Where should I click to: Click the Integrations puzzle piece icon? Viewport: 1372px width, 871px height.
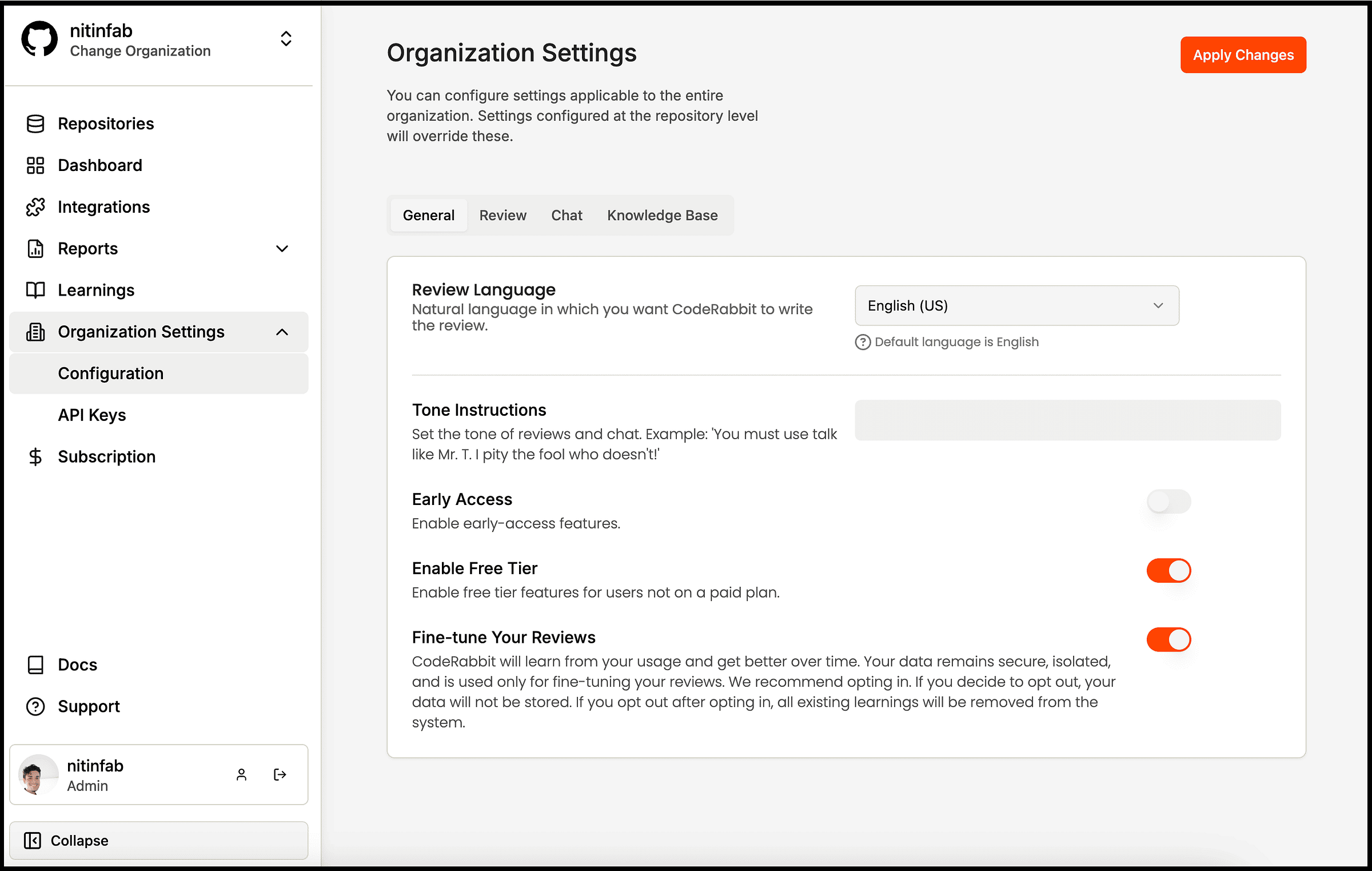coord(35,207)
